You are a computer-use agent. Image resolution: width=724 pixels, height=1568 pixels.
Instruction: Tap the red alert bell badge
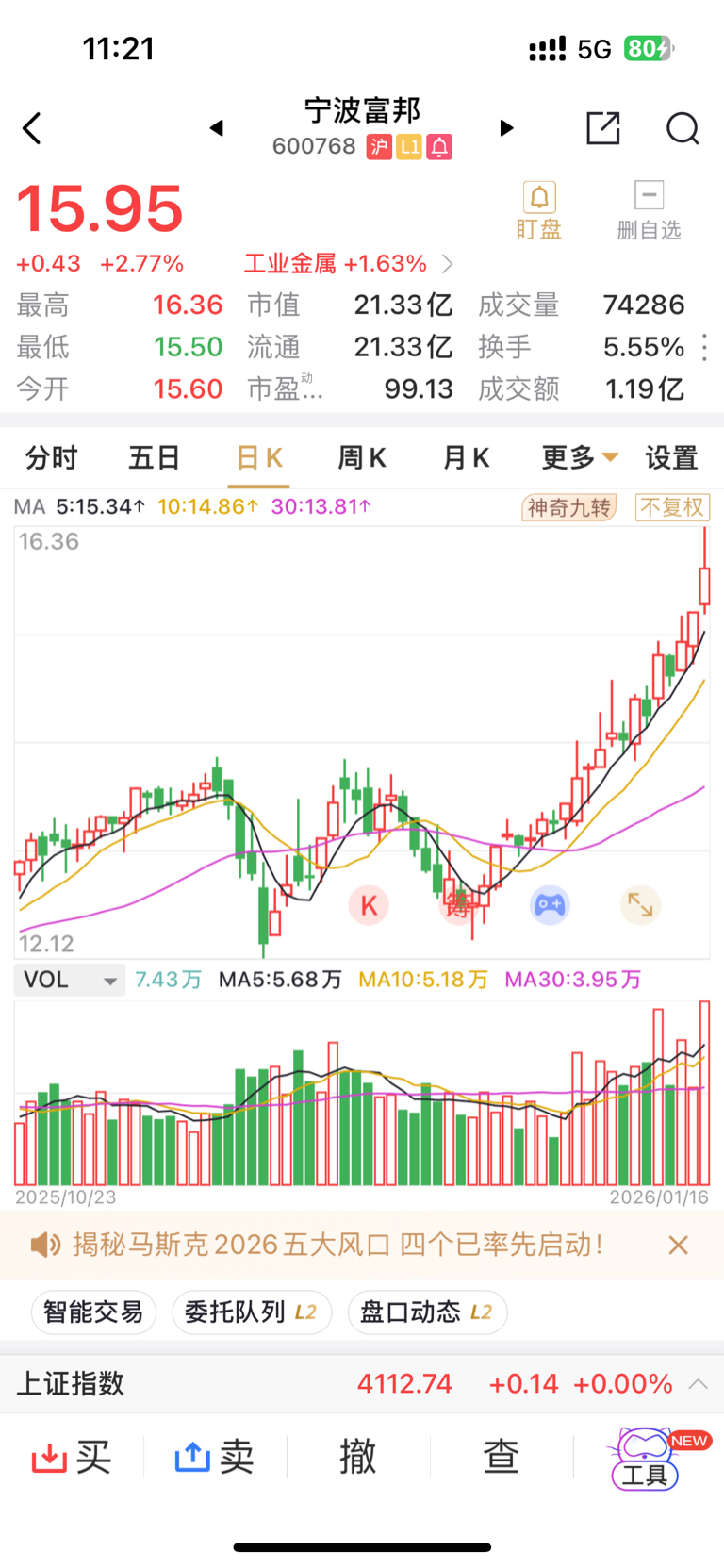pyautogui.click(x=439, y=147)
